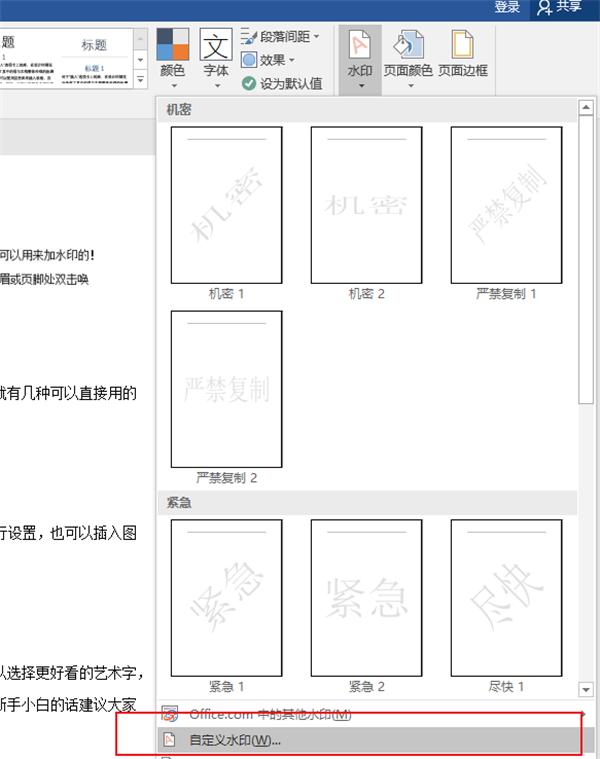Screen dimensions: 600x759
Task: Select the 标题 style thumbnail in gallery
Action: pos(94,58)
